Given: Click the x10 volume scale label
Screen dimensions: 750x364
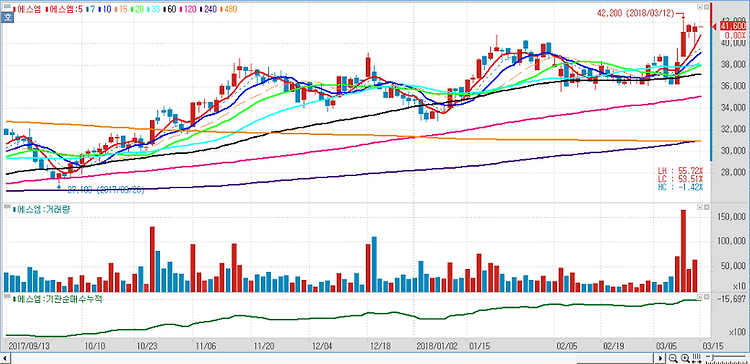Looking at the screenshot, I should 739,286.
